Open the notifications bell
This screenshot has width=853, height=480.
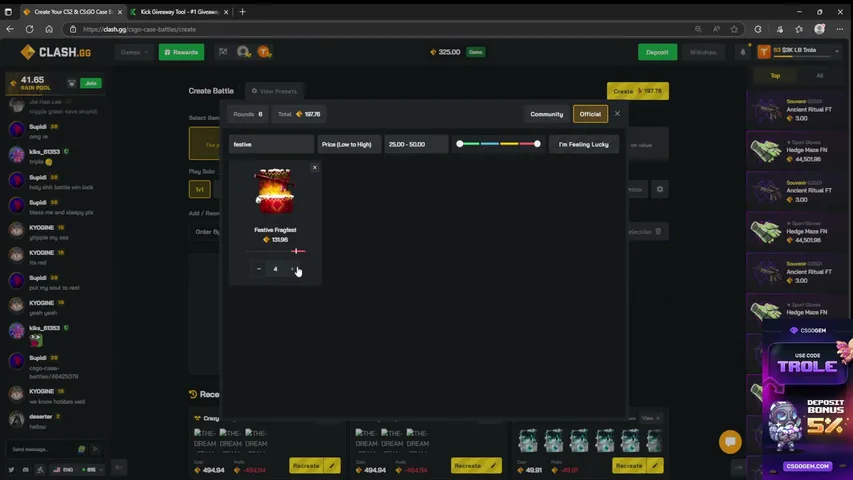[743, 52]
